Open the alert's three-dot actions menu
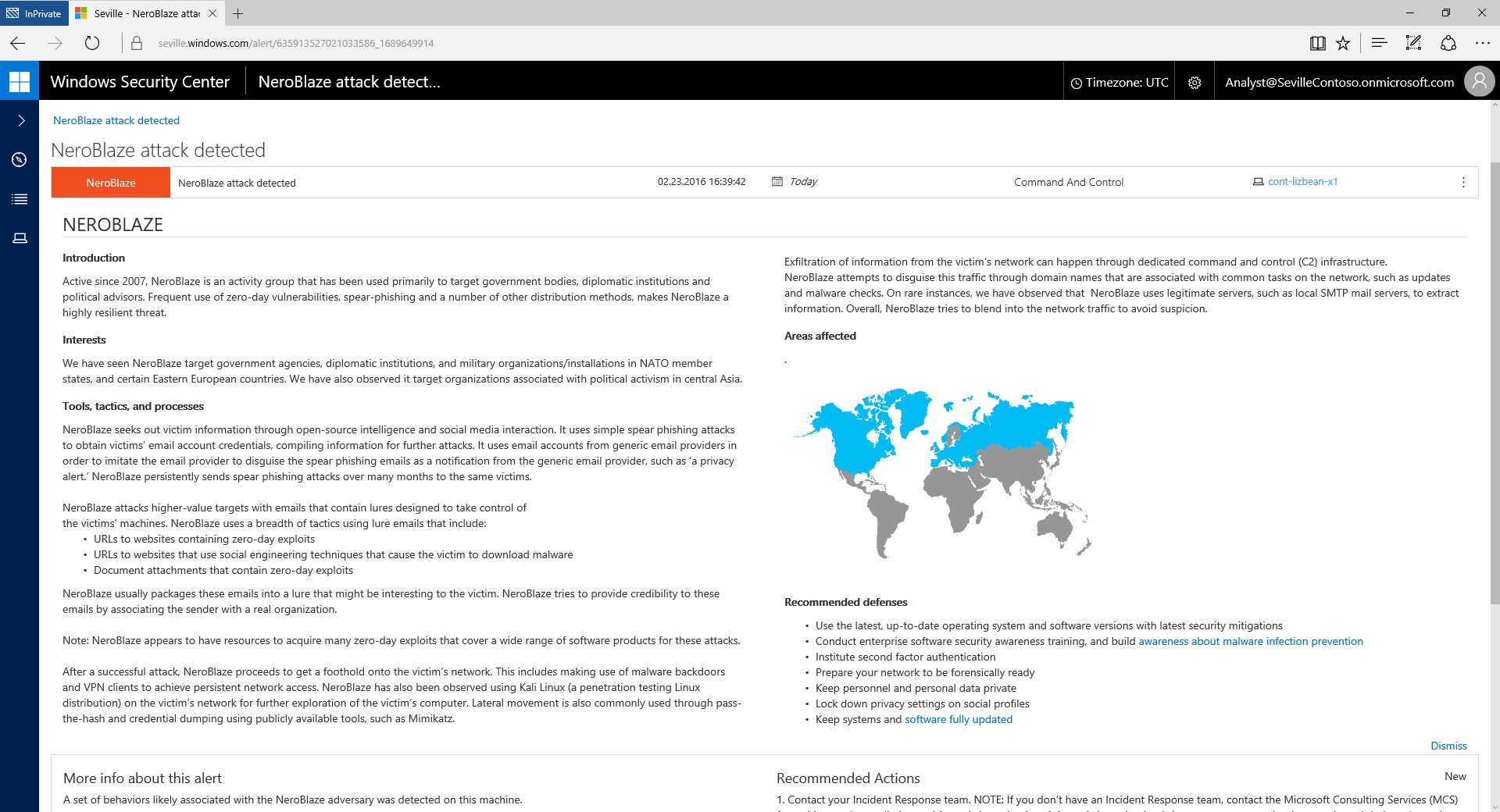This screenshot has width=1500, height=812. tap(1463, 183)
